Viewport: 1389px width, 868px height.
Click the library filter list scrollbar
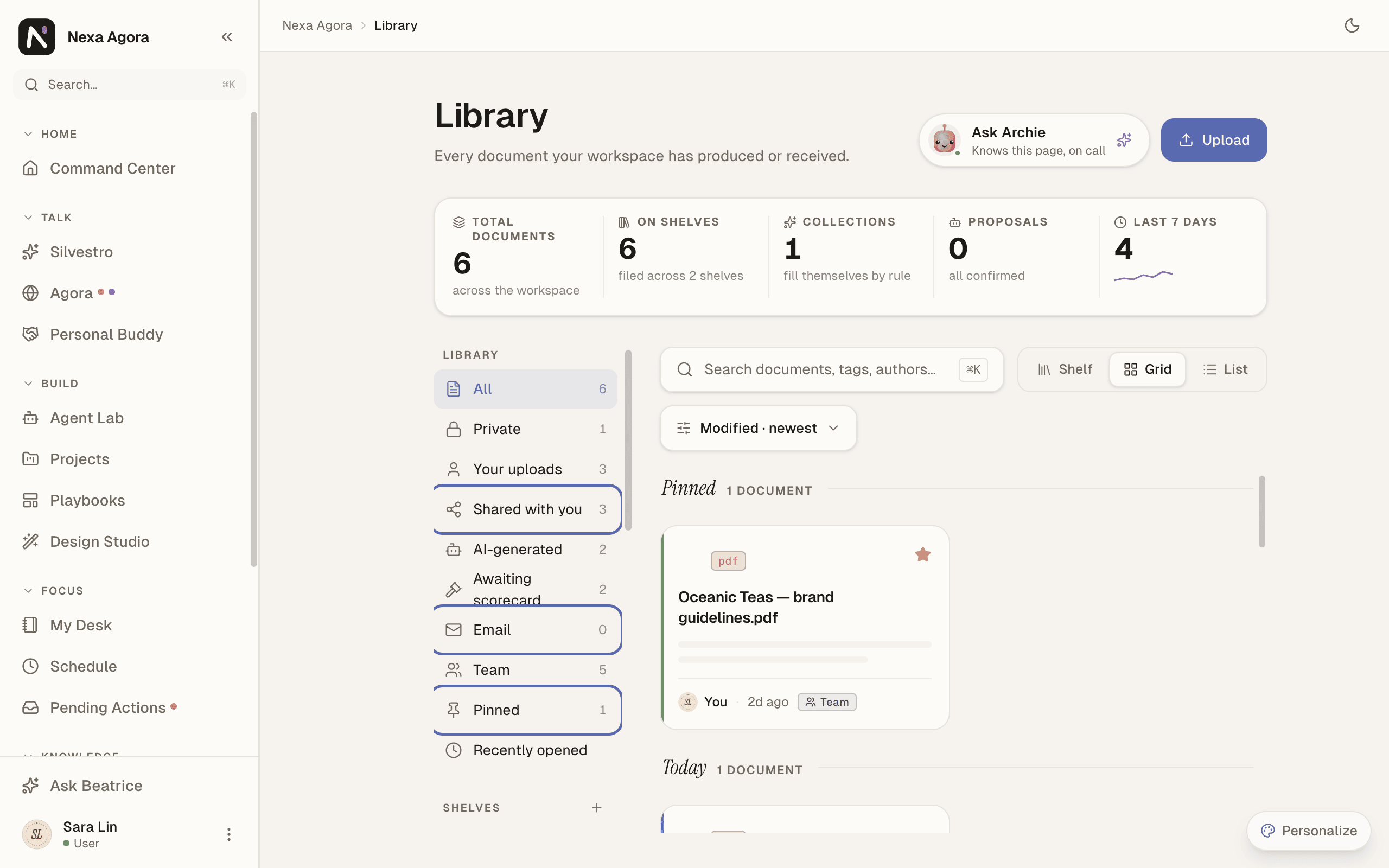(x=628, y=441)
